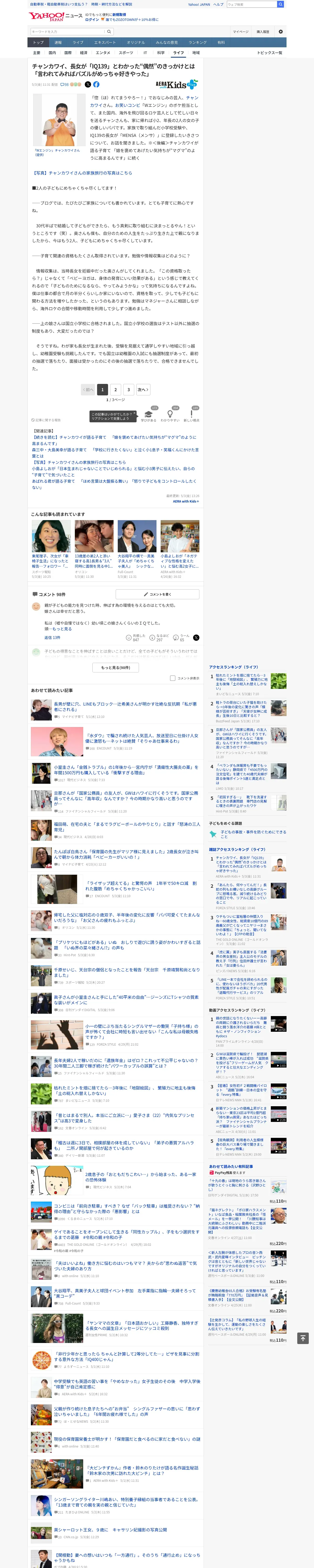Open the 速報 navigation tab
The image size is (314, 1568).
(58, 43)
